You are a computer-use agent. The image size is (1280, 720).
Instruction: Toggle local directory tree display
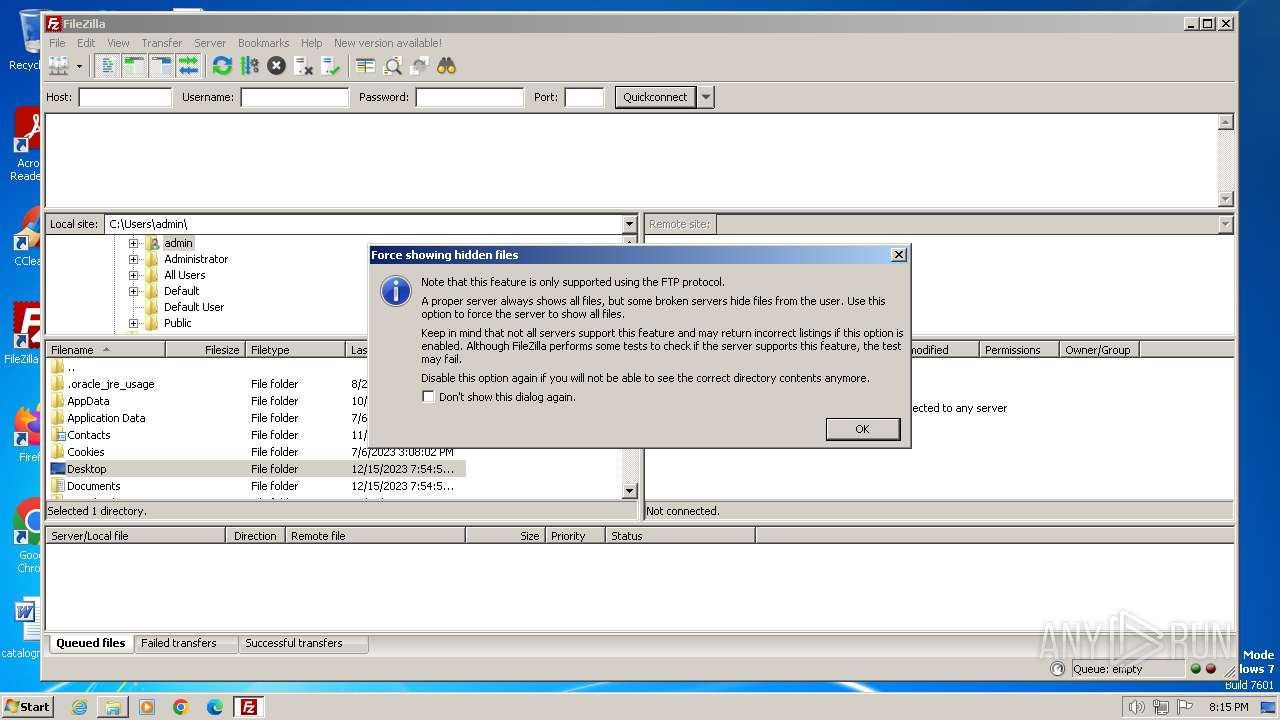click(135, 66)
